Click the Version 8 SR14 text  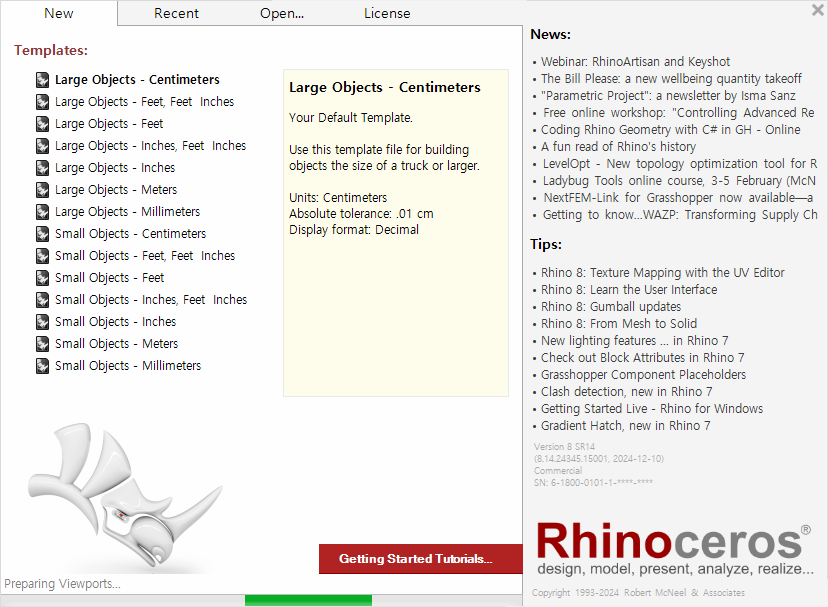(x=564, y=446)
